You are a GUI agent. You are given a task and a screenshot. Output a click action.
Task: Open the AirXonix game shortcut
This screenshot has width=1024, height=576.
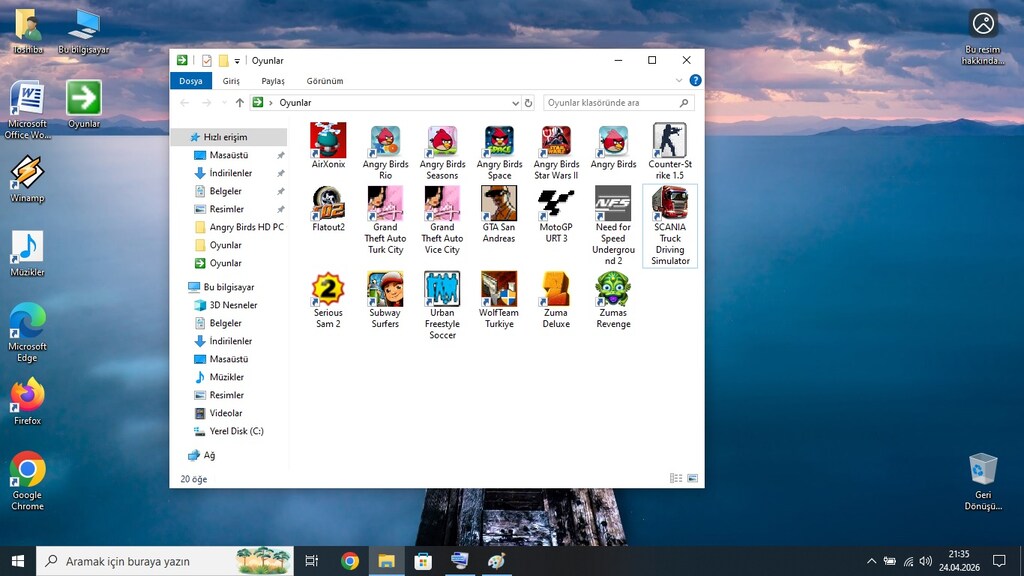pyautogui.click(x=328, y=146)
